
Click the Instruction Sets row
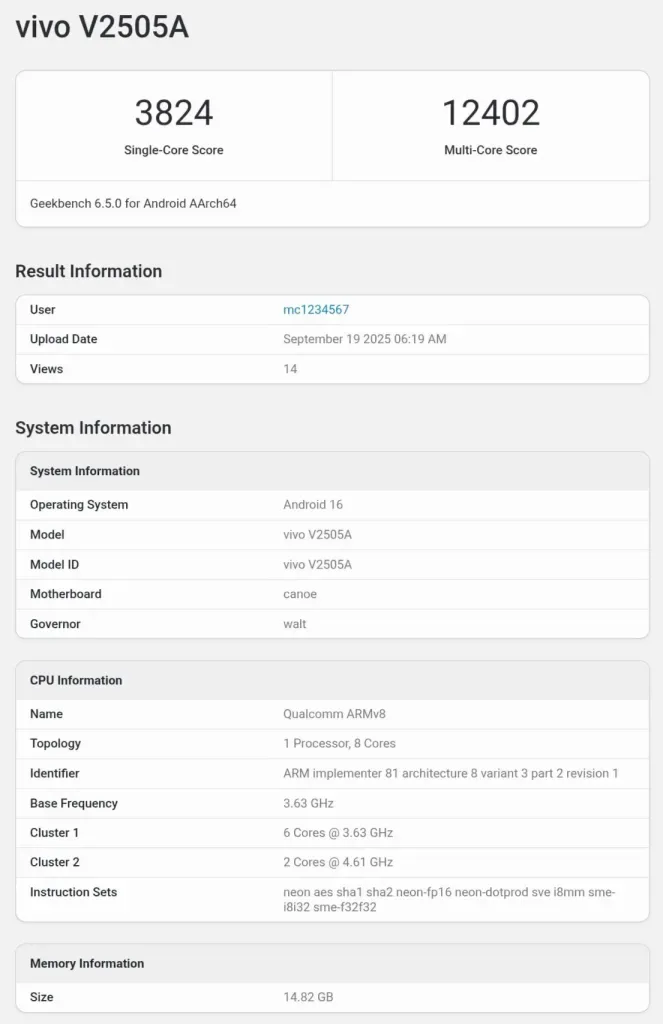tap(330, 899)
